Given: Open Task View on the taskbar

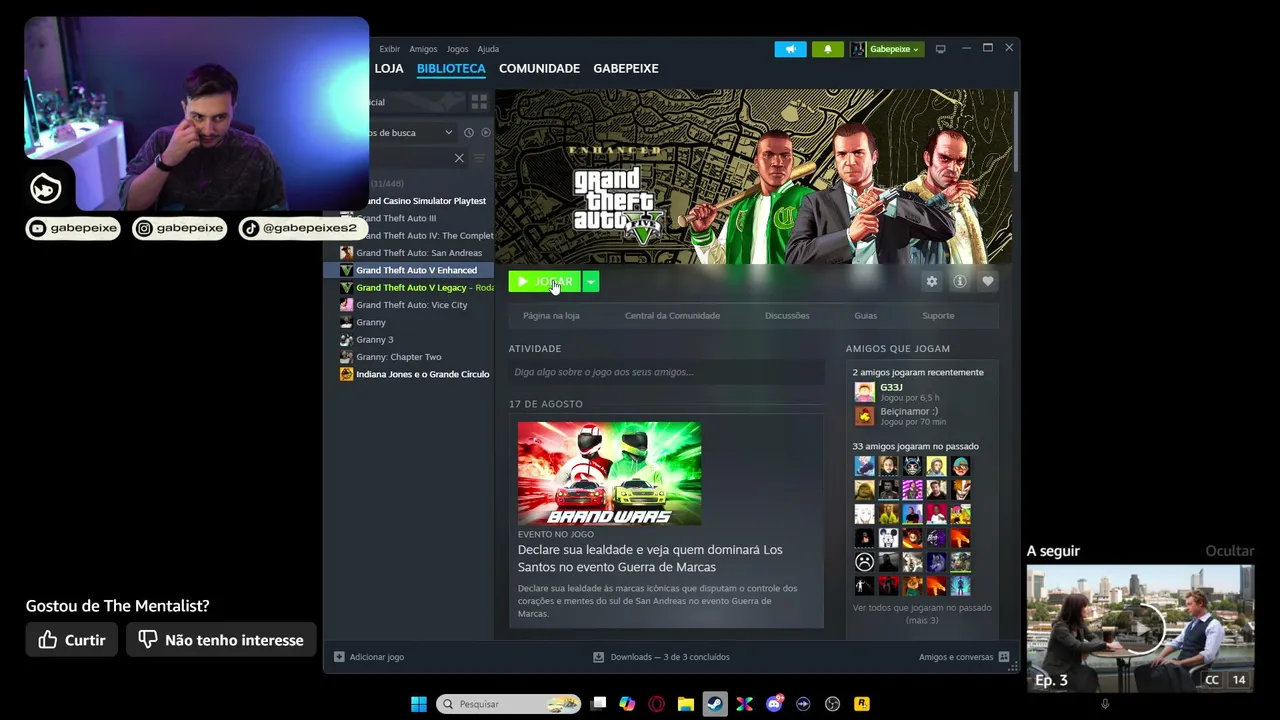Looking at the screenshot, I should pos(598,704).
